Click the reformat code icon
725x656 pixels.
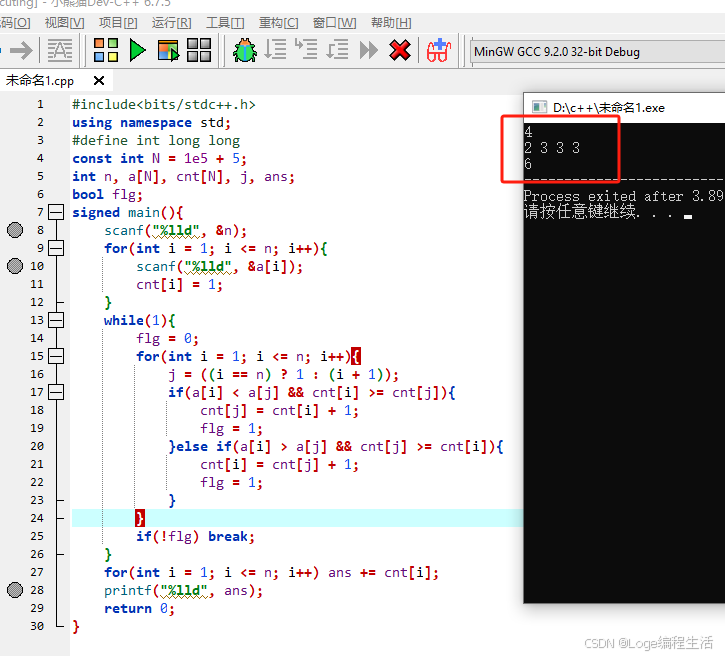tap(60, 50)
